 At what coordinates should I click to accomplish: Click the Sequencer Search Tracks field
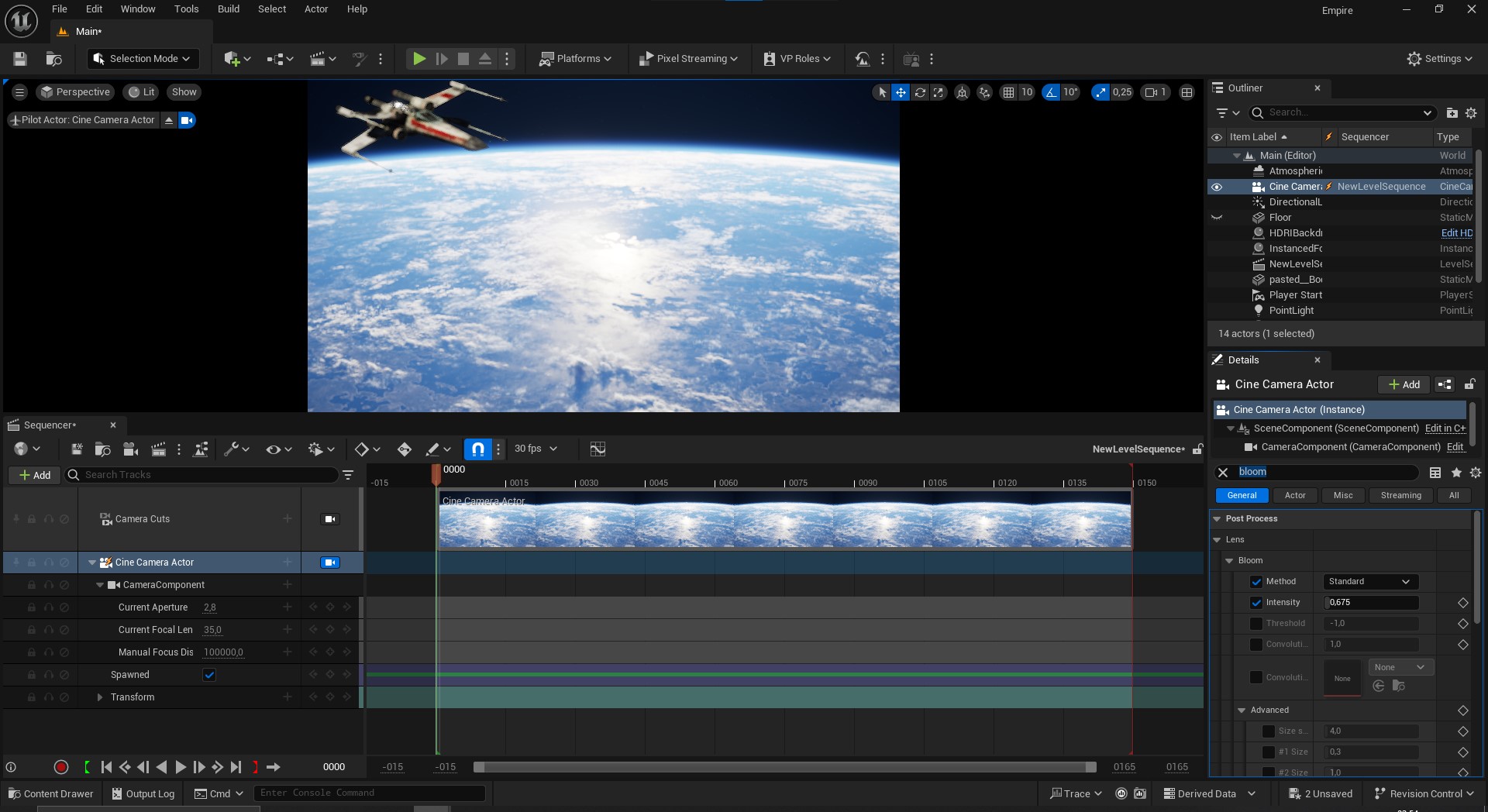pos(201,475)
